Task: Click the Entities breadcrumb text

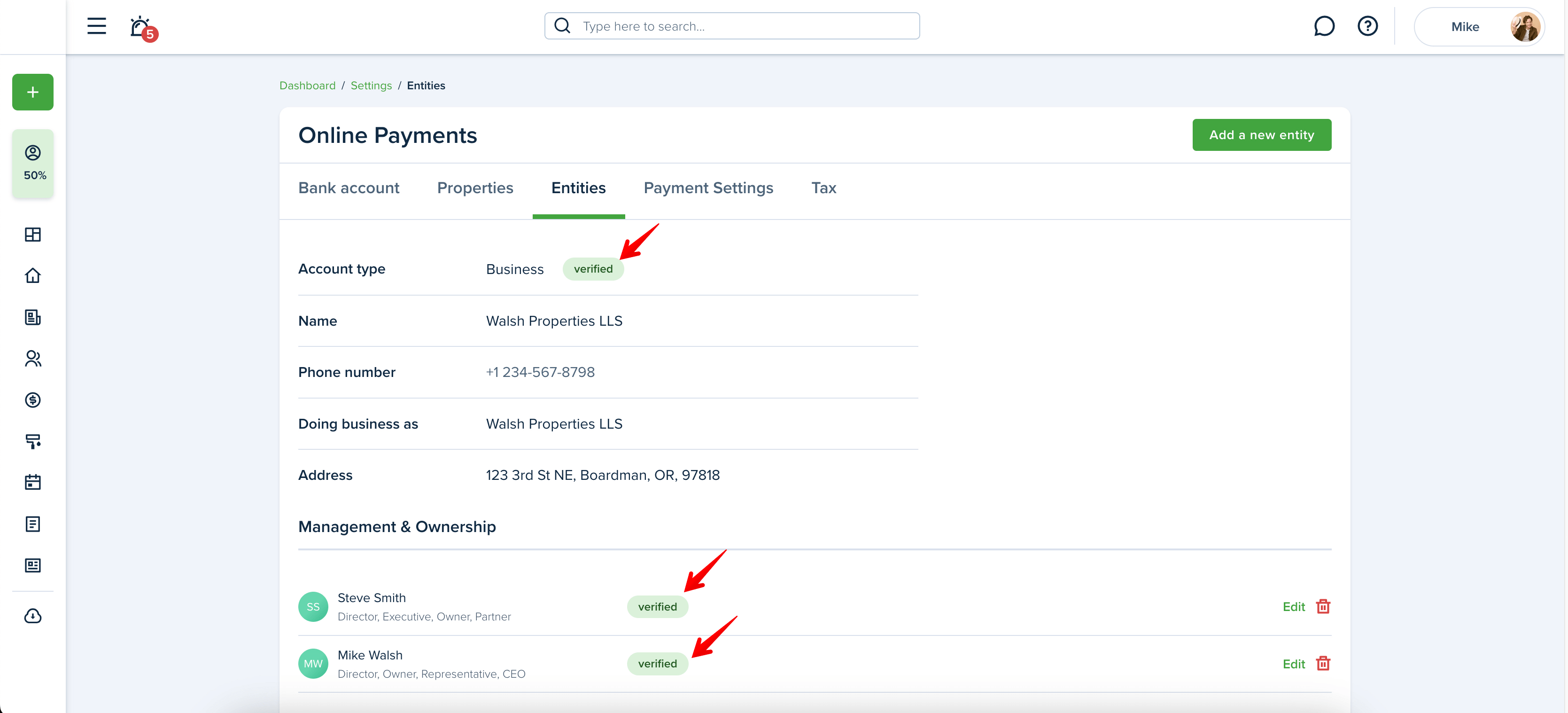Action: [426, 86]
